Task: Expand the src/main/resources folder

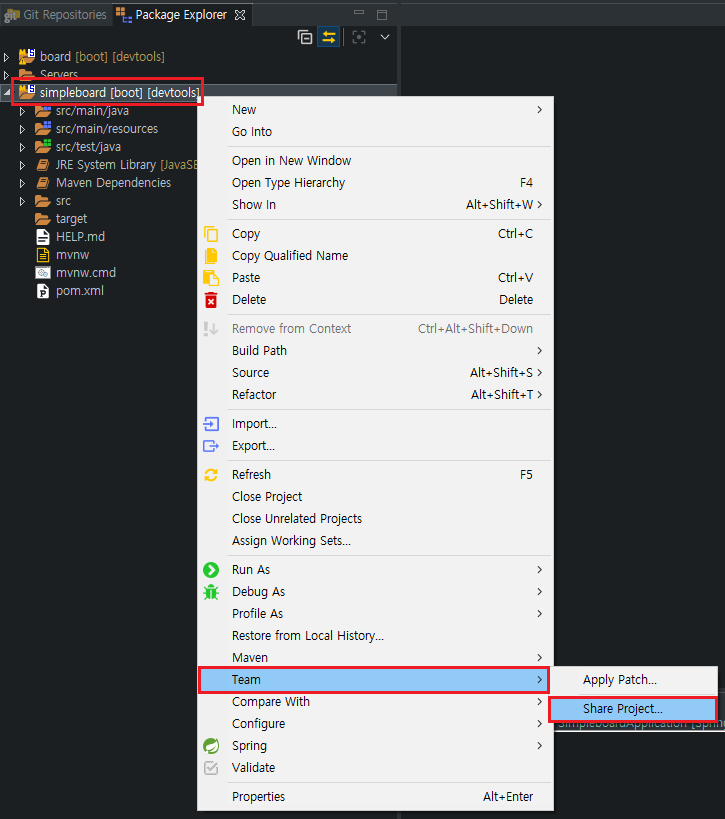Action: pos(22,129)
